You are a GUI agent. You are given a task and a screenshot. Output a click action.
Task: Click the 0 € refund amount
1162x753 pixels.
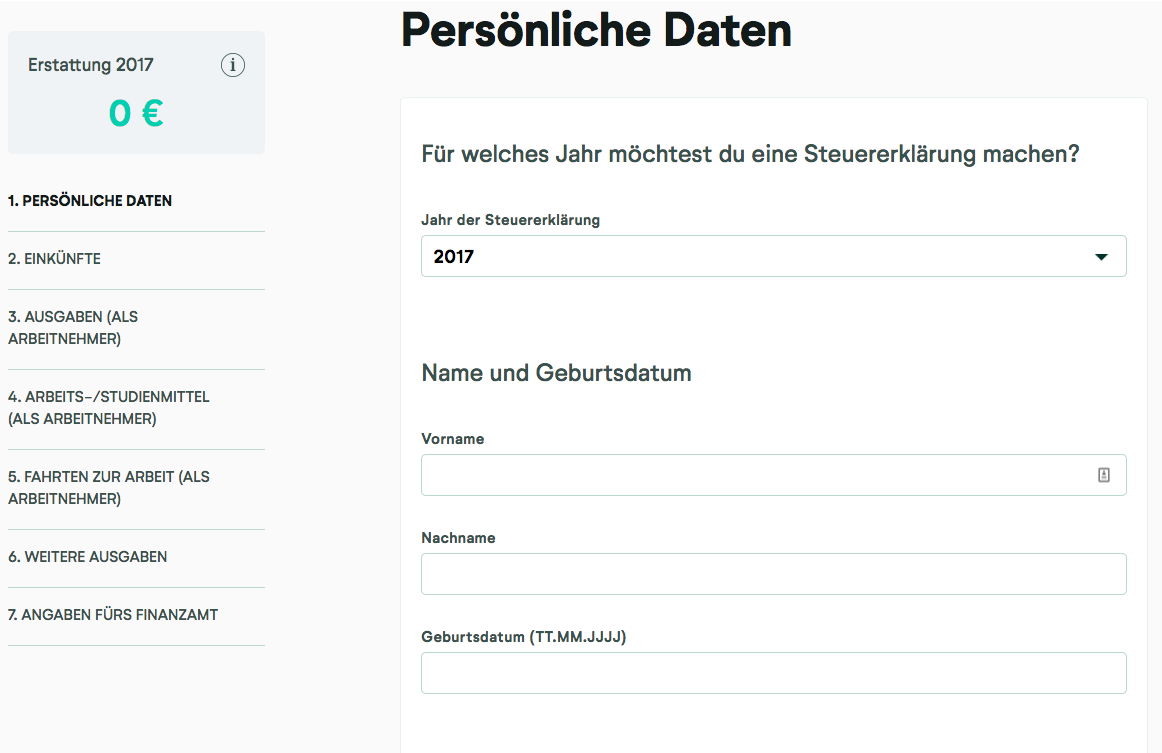(x=135, y=113)
